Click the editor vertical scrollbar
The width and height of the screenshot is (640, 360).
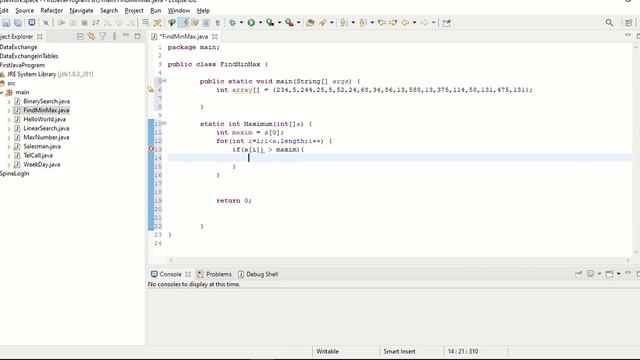636,149
